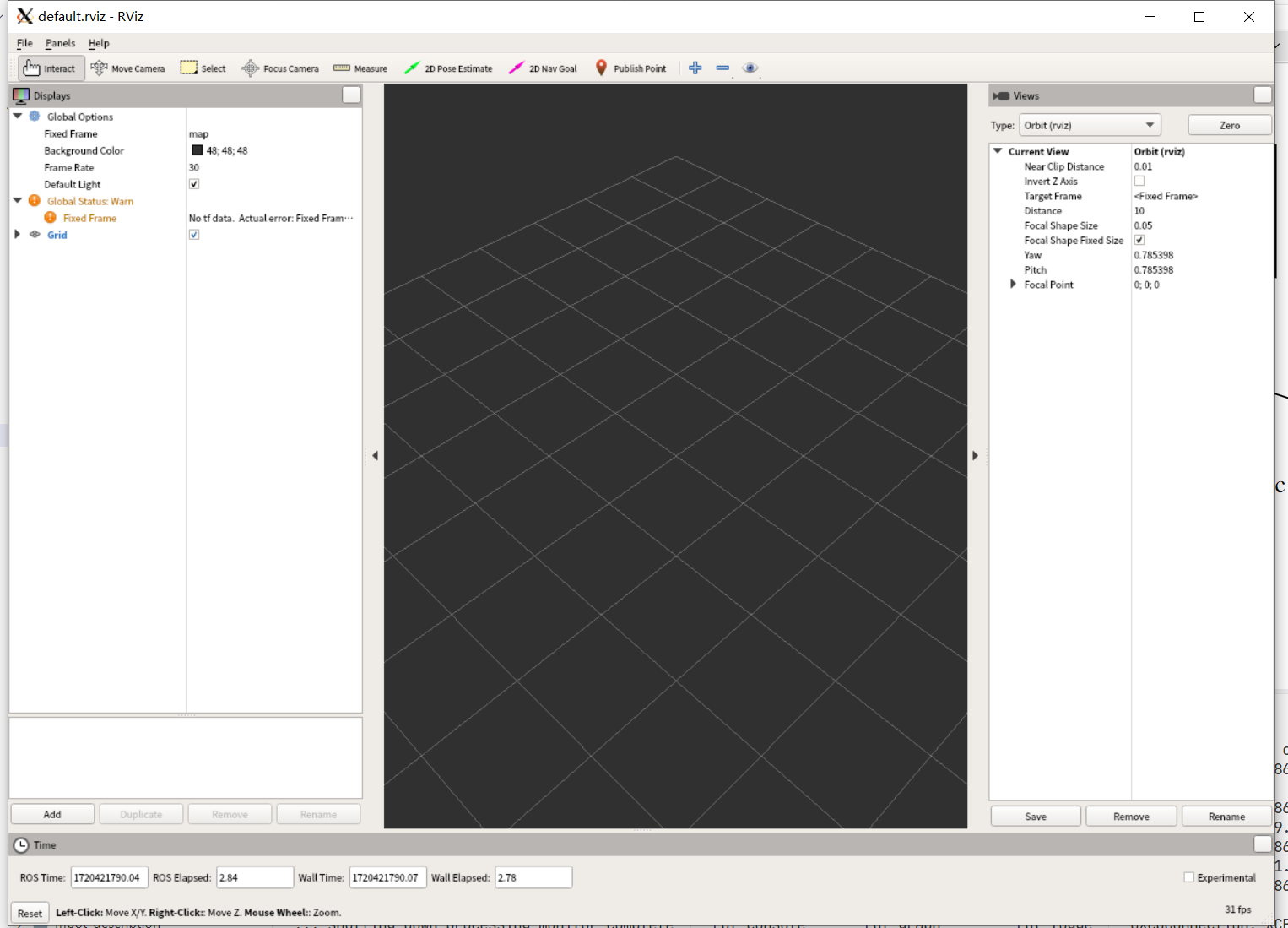Click the 'No tf data' error text

(271, 218)
